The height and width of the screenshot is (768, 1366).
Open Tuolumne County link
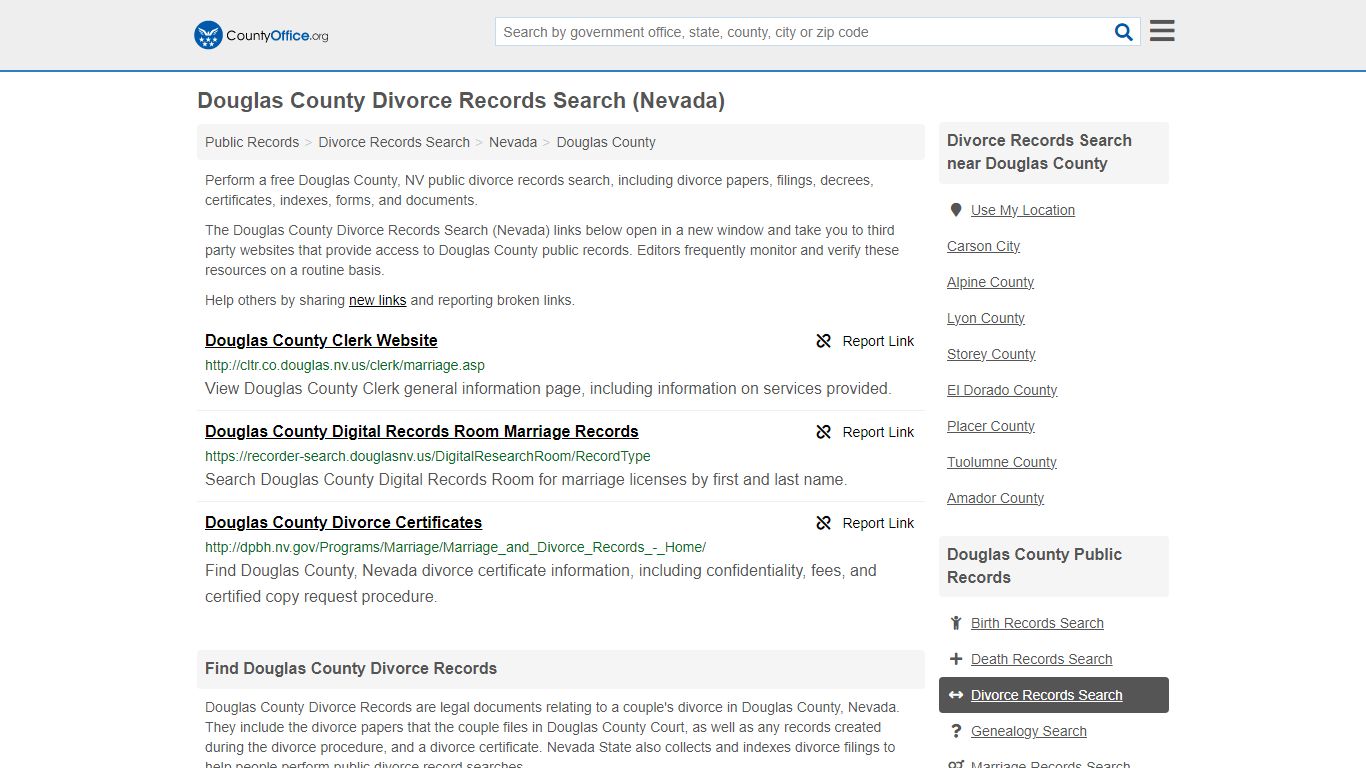[x=1002, y=462]
